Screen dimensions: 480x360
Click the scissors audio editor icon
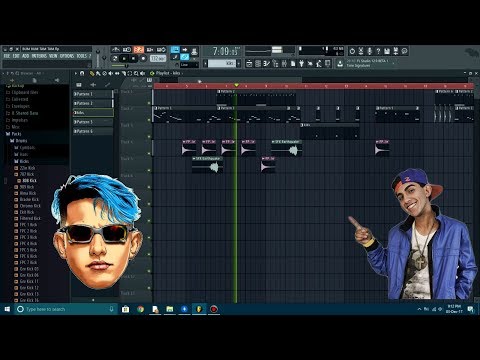pyautogui.click(x=361, y=51)
